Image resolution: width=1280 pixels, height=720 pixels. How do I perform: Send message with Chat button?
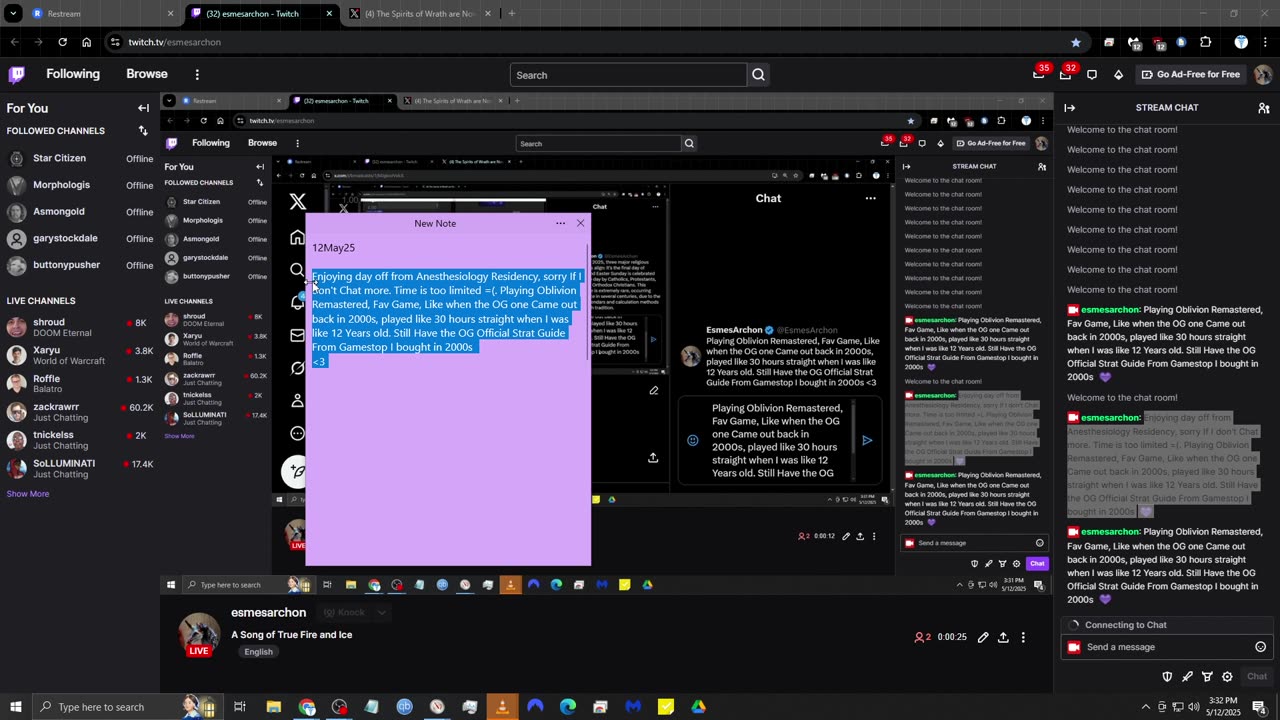tap(1257, 677)
